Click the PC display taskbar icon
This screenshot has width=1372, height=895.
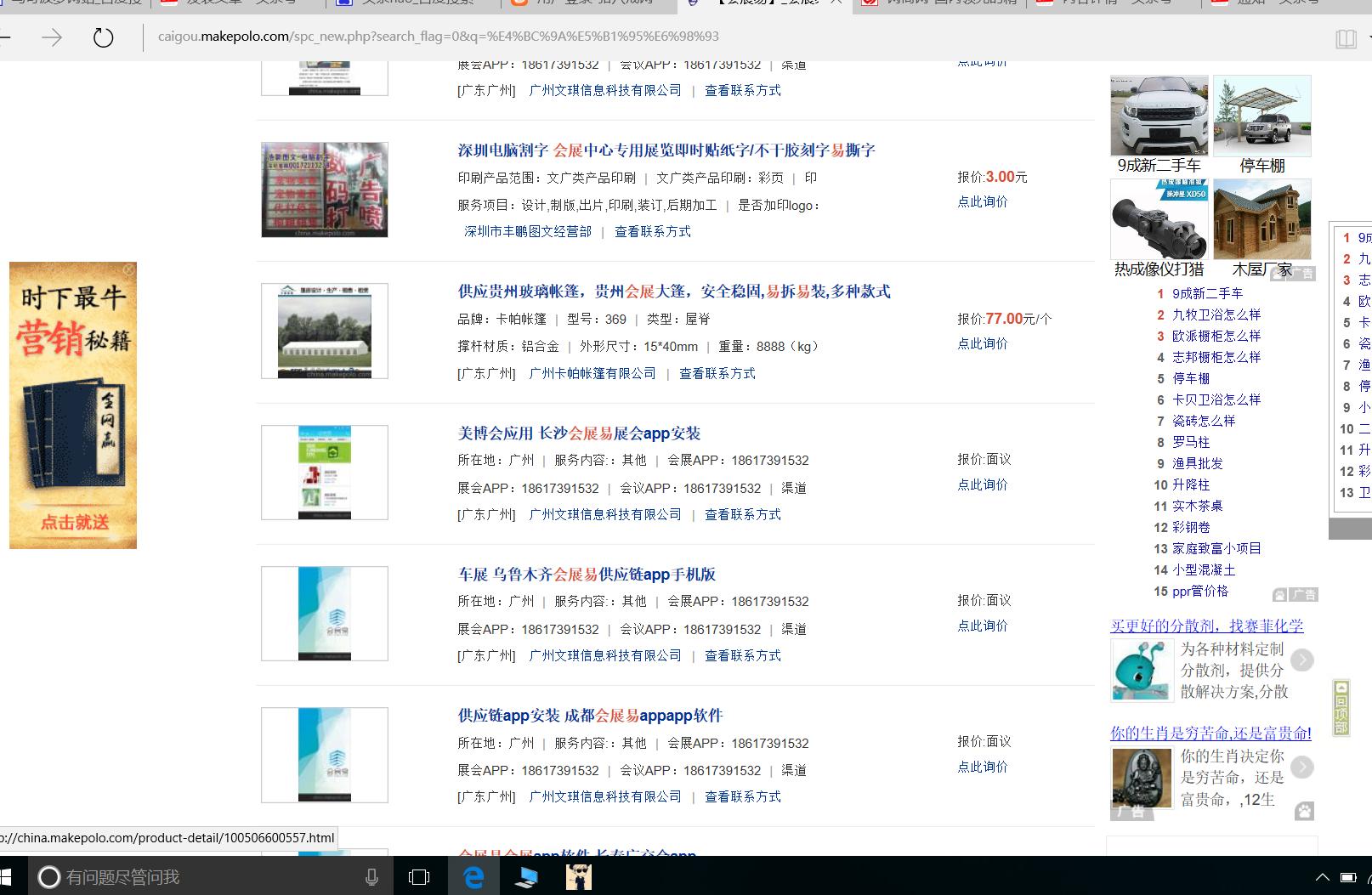click(x=527, y=876)
